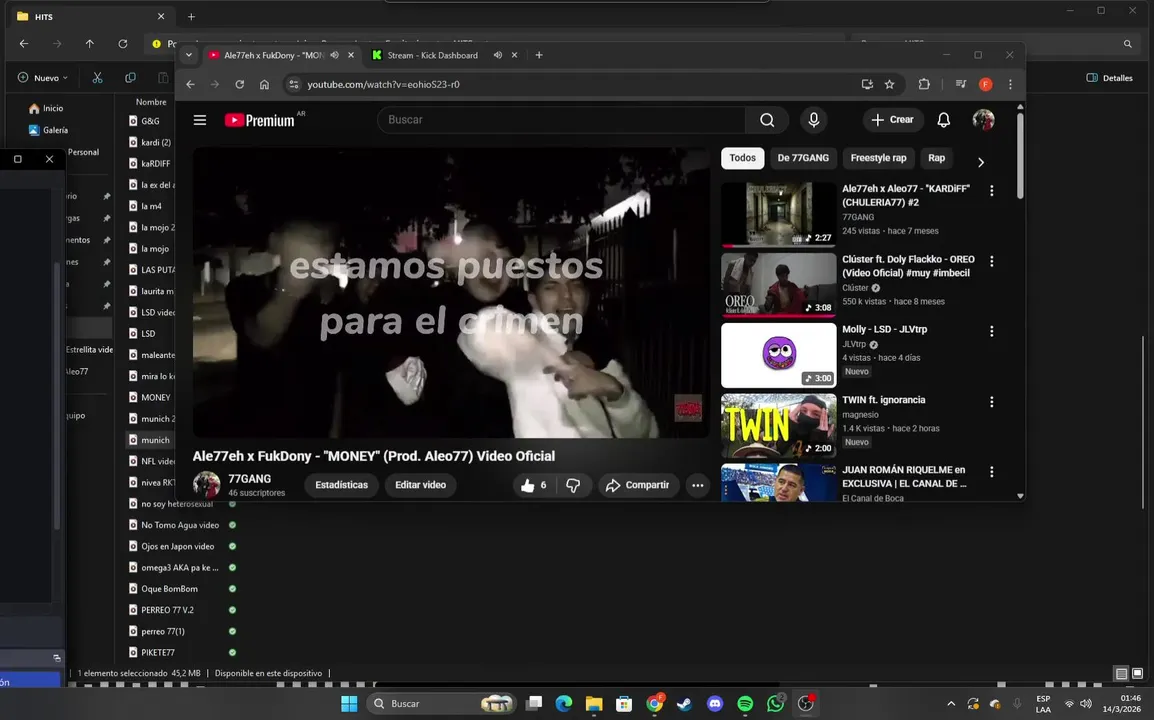This screenshot has width=1154, height=720.
Task: Mute the YouTube tab via speaker icon
Action: (x=334, y=55)
